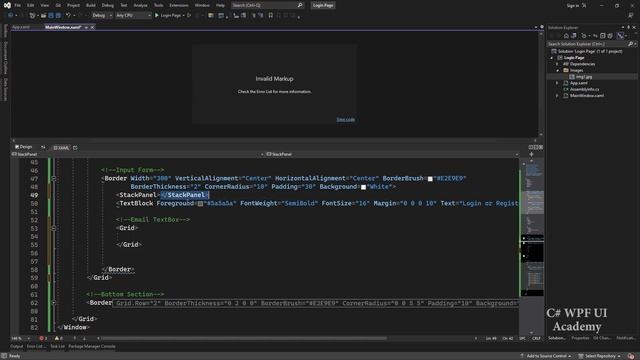This screenshot has height=360, width=640.
Task: Open the Edit menu
Action: click(31, 5)
